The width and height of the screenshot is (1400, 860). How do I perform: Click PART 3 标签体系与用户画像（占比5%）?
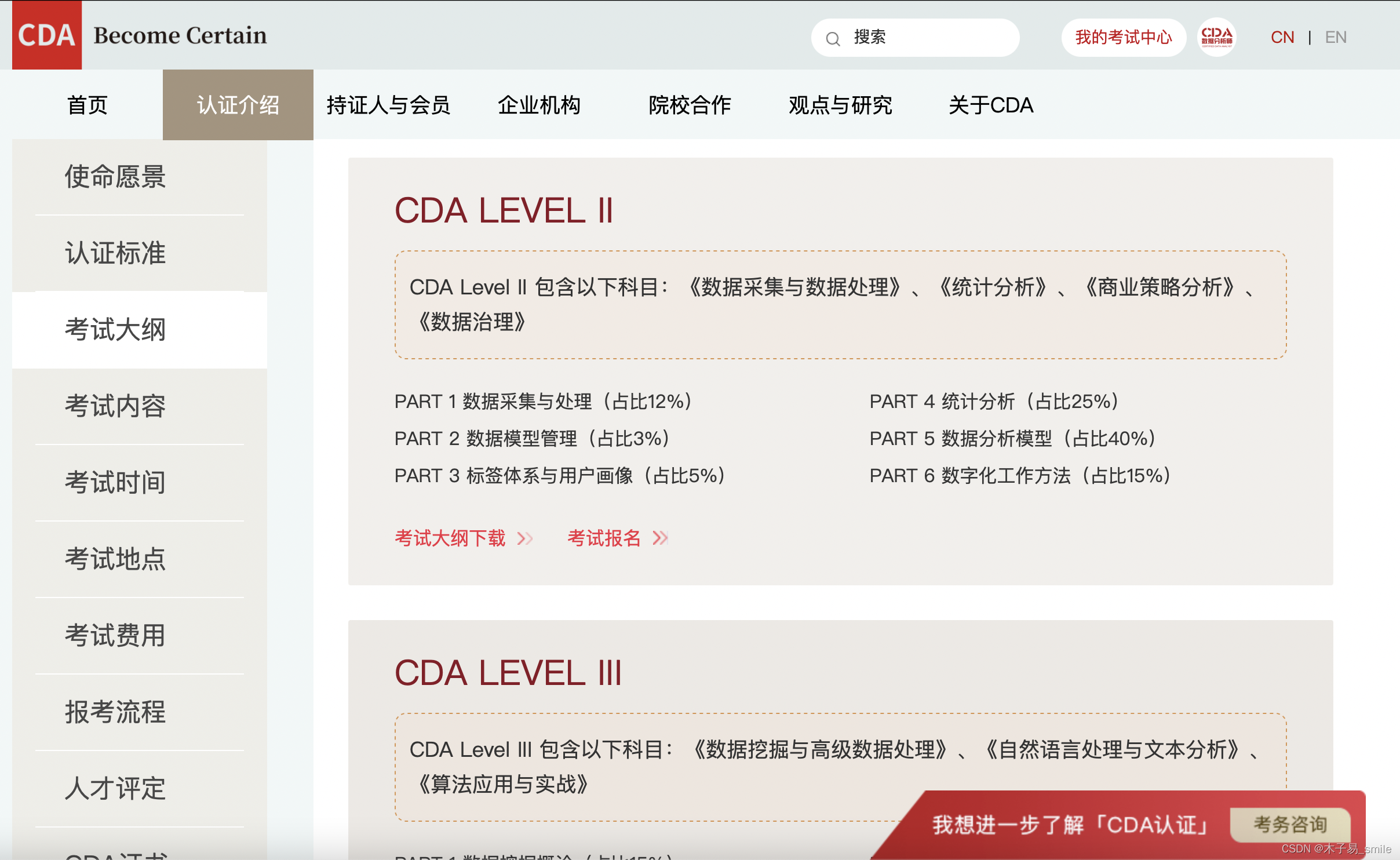pyautogui.click(x=561, y=475)
